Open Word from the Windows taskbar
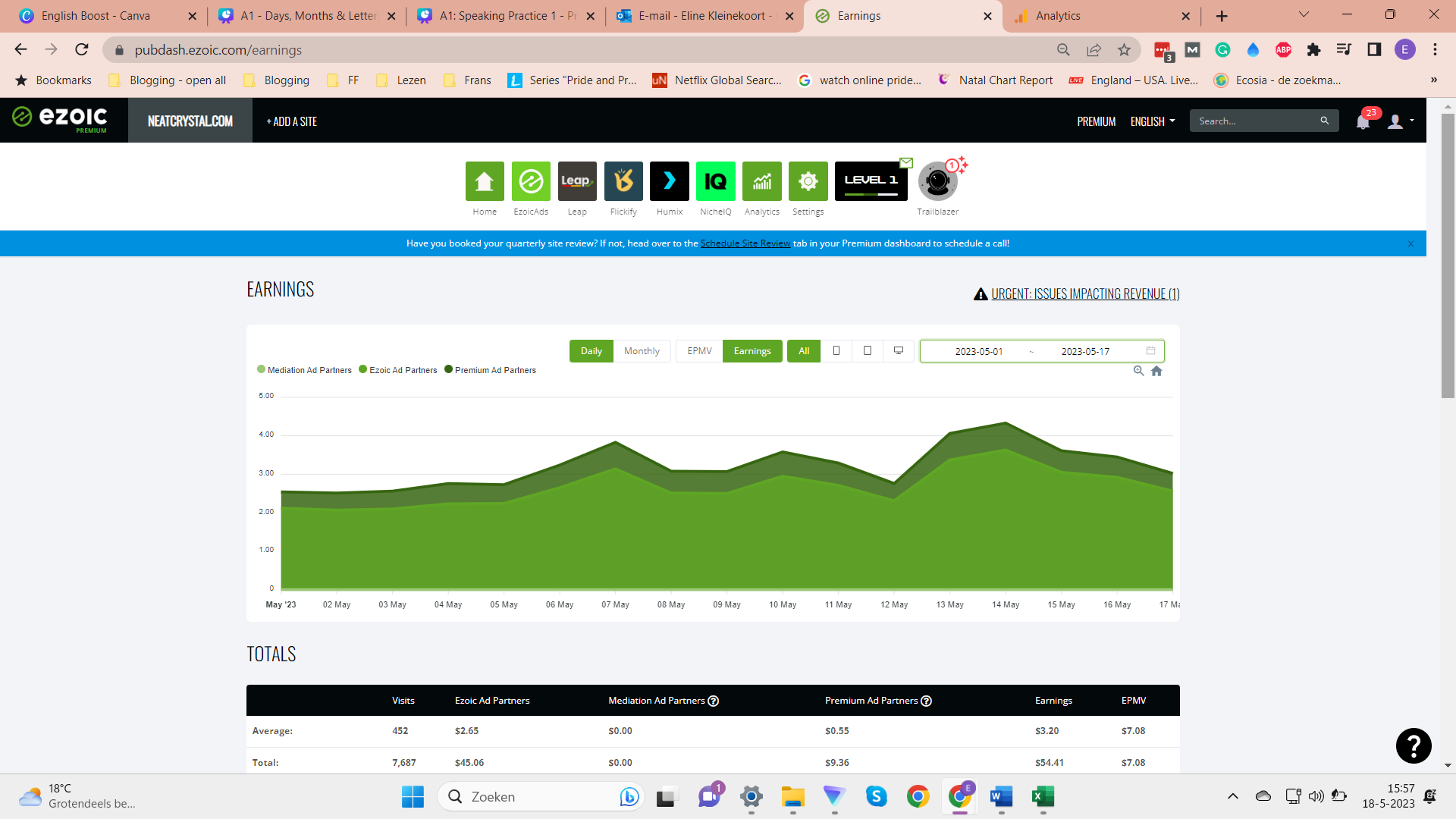This screenshot has width=1456, height=819. pos(1001,796)
